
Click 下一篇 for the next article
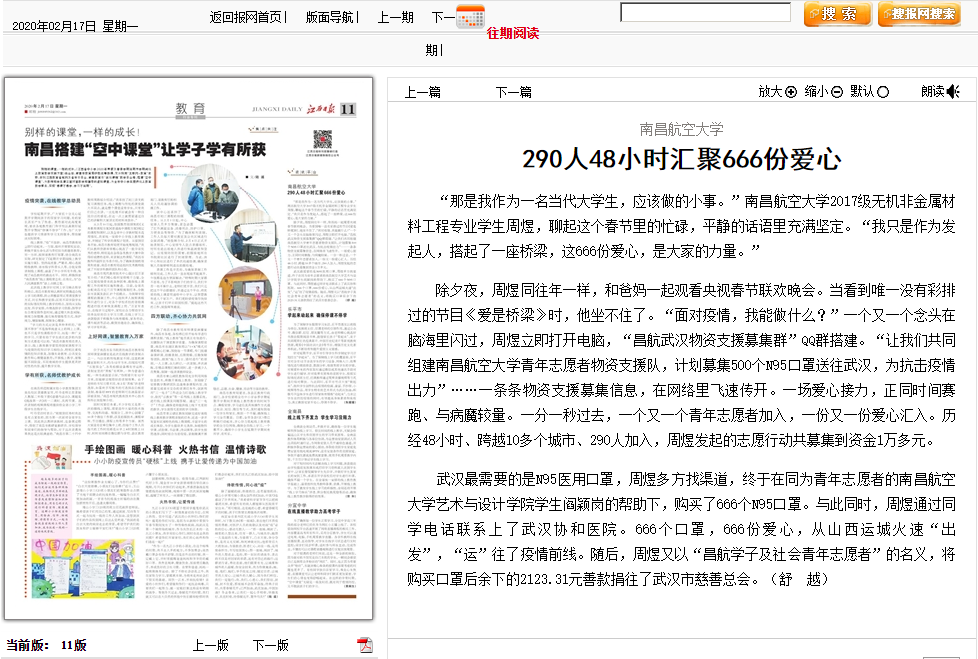pyautogui.click(x=513, y=92)
